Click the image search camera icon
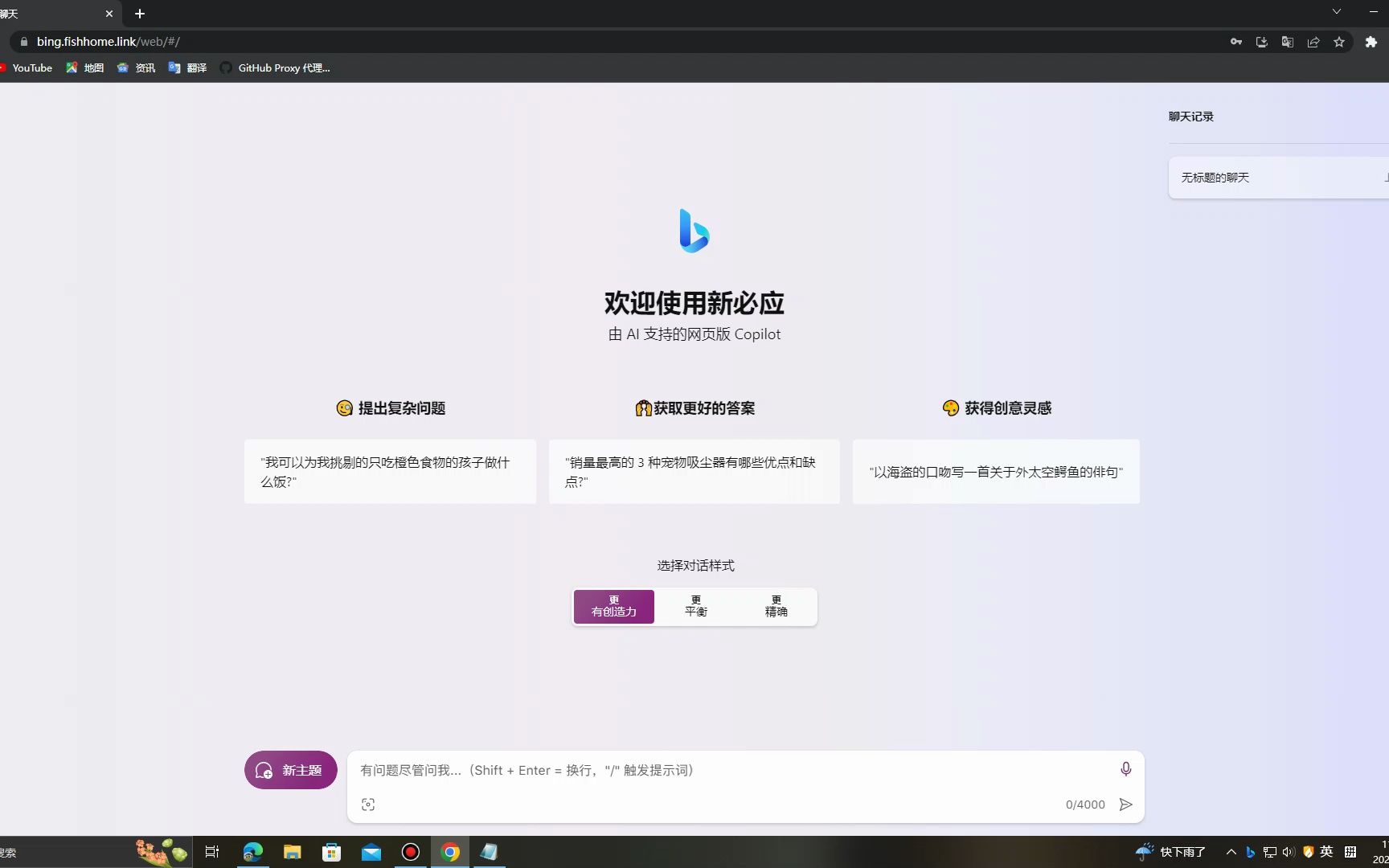 pyautogui.click(x=368, y=805)
